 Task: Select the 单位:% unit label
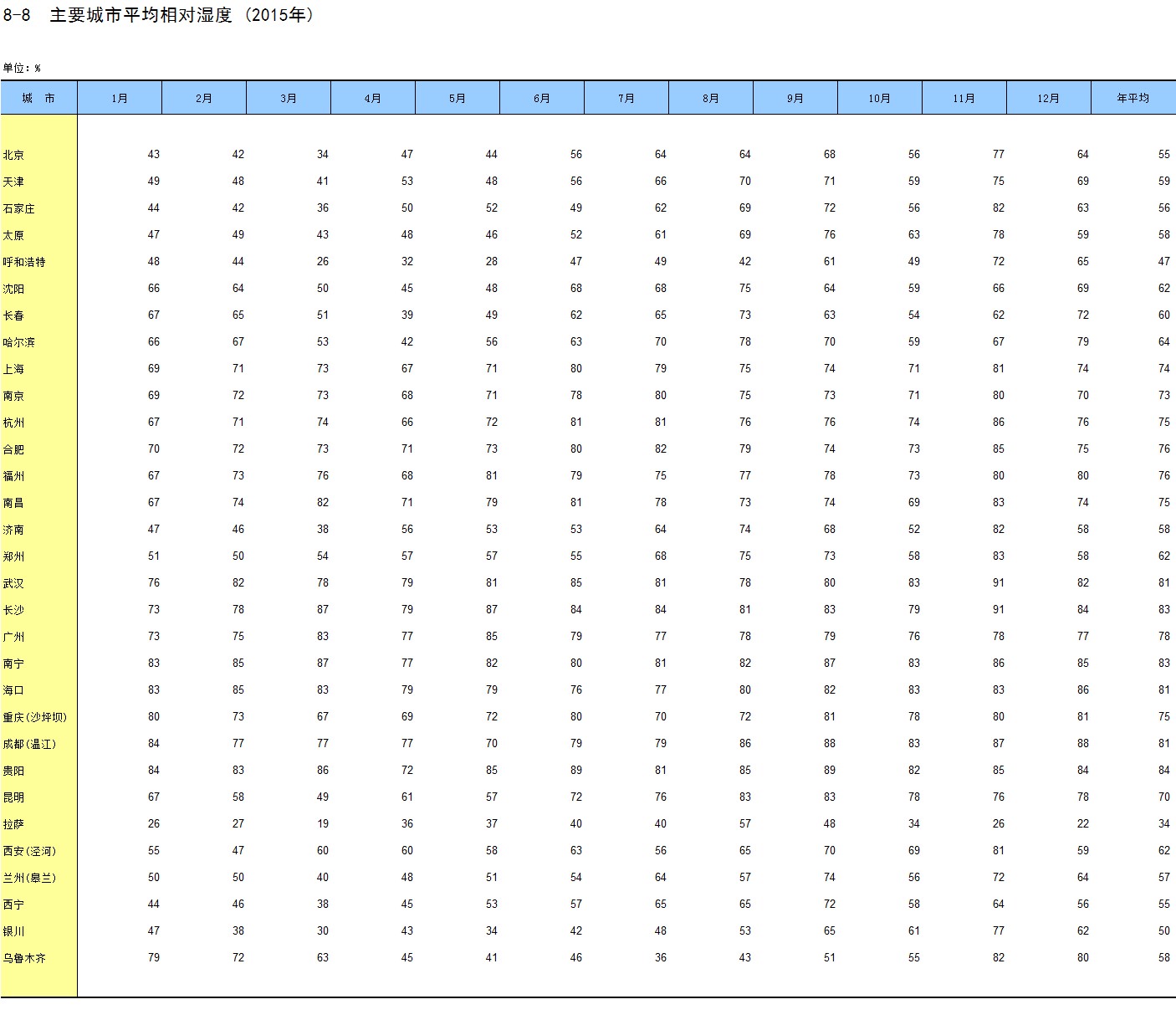pyautogui.click(x=22, y=68)
